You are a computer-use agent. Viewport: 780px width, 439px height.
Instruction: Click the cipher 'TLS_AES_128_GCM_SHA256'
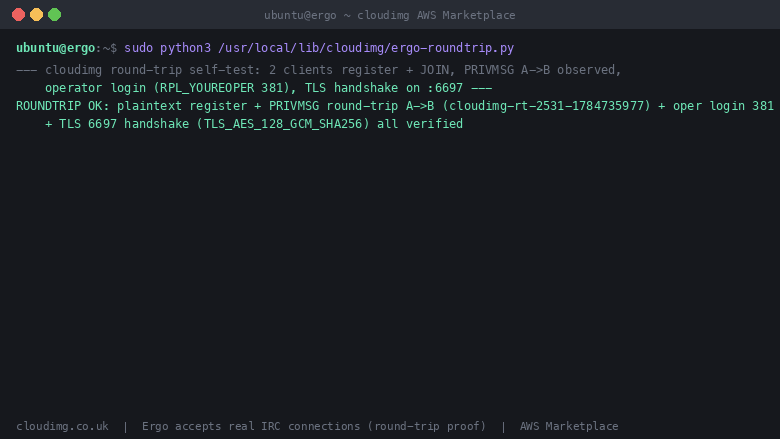coord(283,124)
